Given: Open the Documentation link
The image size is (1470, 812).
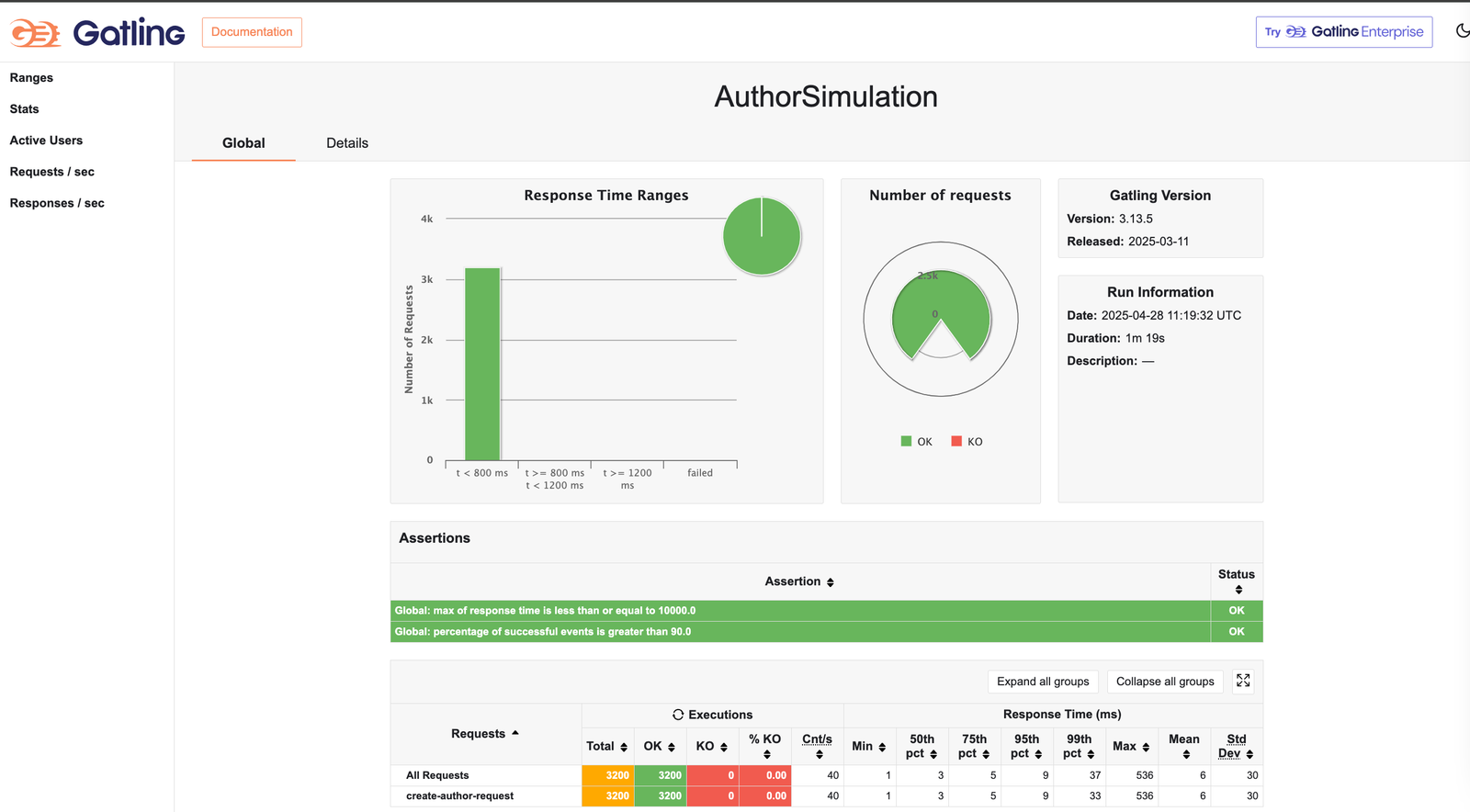Looking at the screenshot, I should [x=252, y=32].
